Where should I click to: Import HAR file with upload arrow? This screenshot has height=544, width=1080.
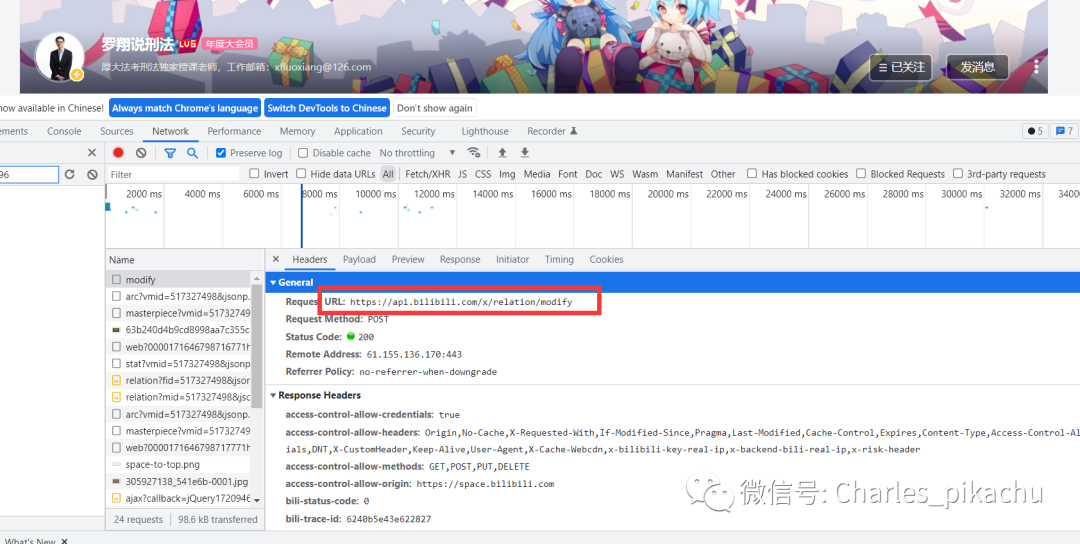point(502,153)
